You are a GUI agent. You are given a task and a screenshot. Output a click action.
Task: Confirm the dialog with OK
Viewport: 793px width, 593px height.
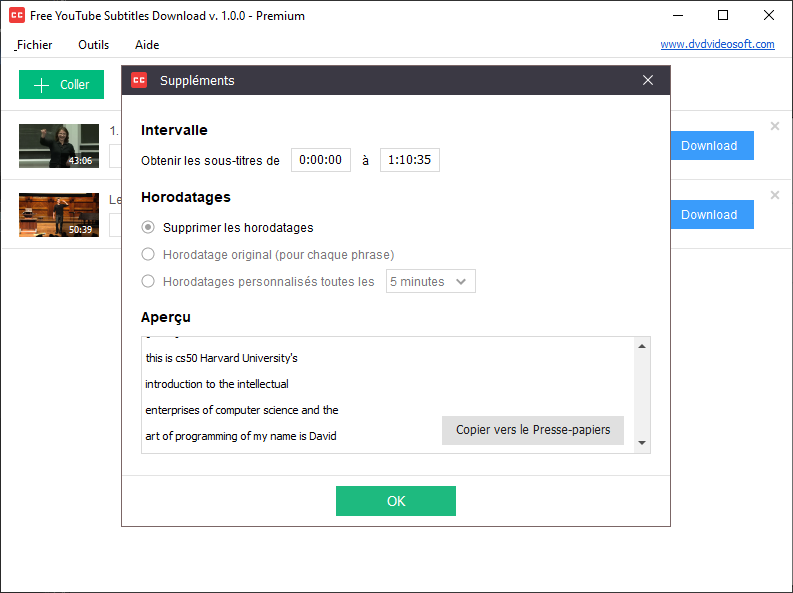tap(395, 501)
